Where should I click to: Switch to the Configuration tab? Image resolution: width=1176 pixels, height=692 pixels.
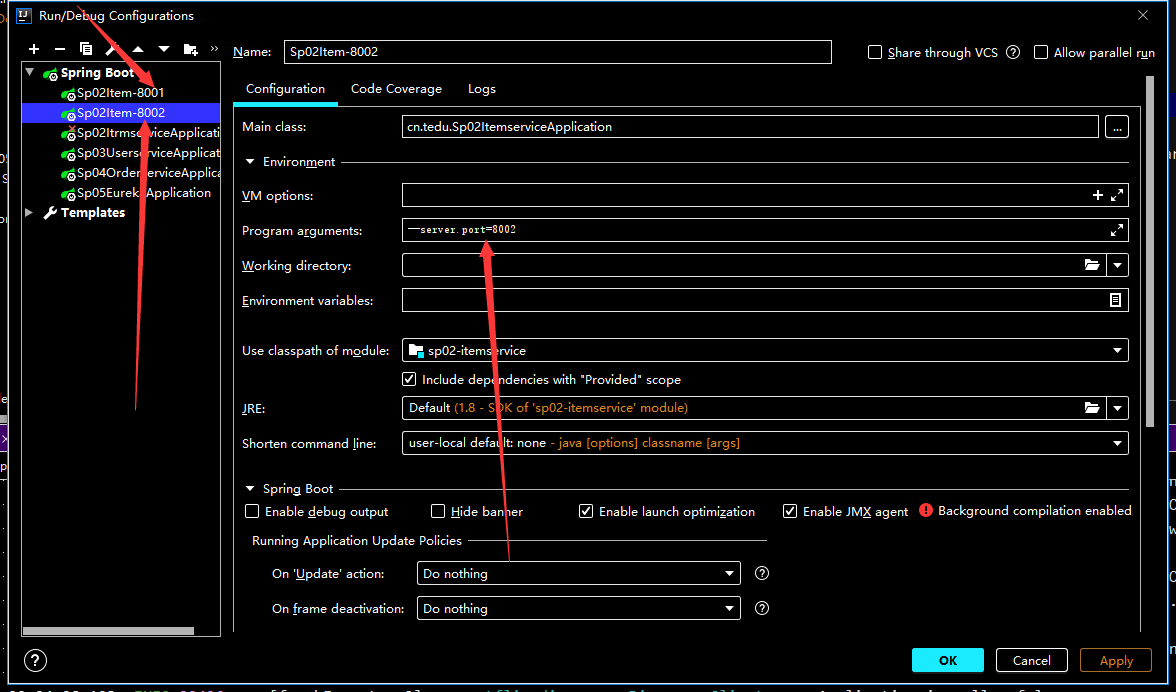[285, 88]
